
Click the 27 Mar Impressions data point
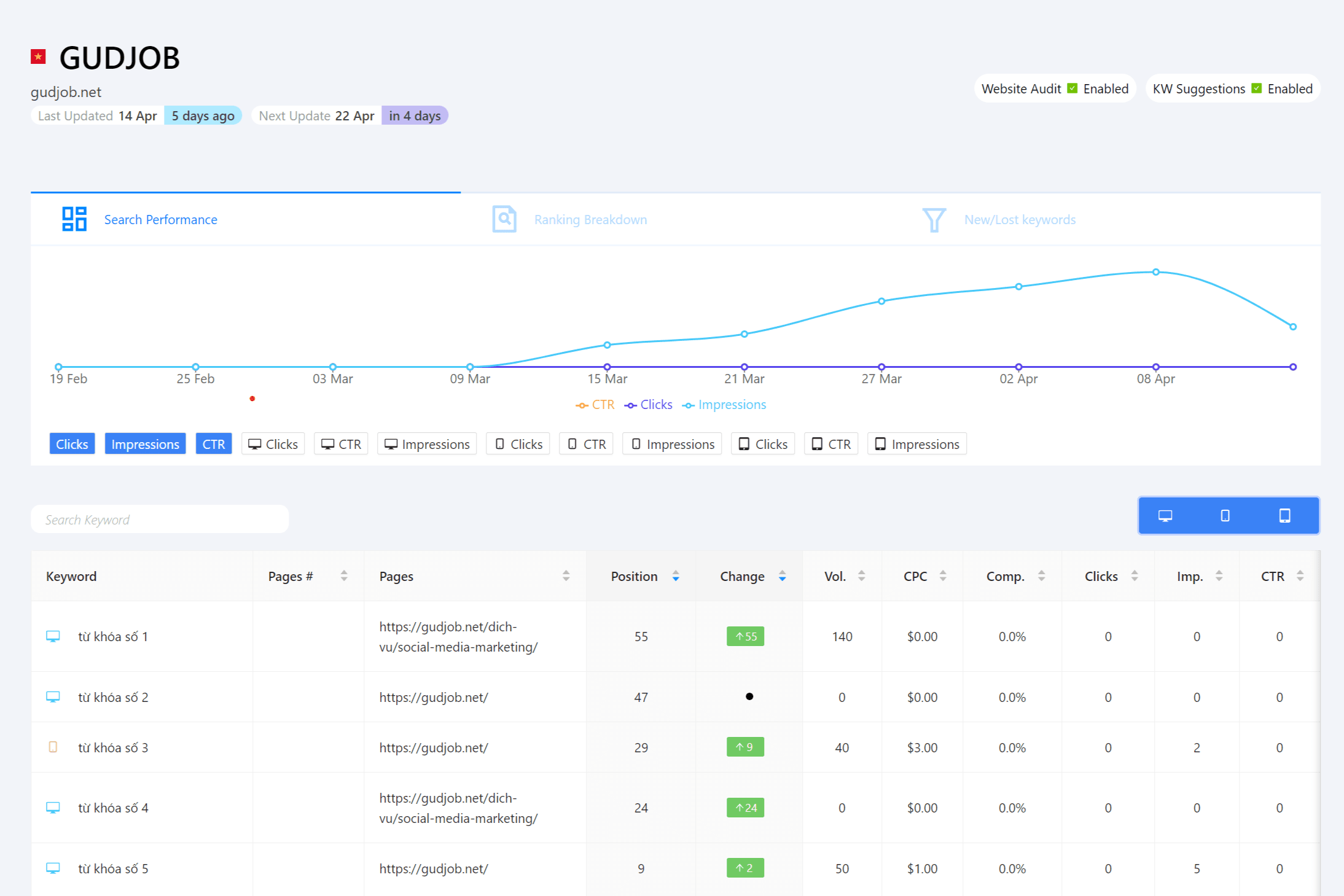coord(881,301)
